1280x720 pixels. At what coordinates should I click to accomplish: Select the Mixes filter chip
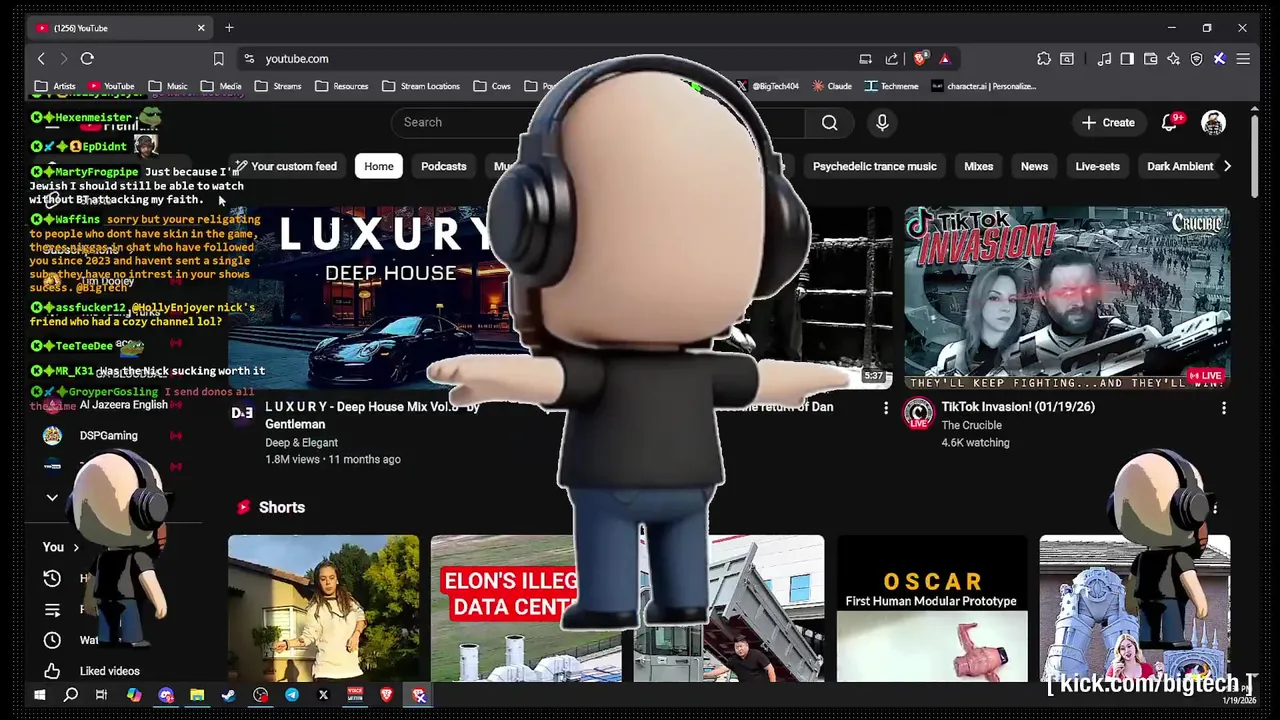pos(978,166)
